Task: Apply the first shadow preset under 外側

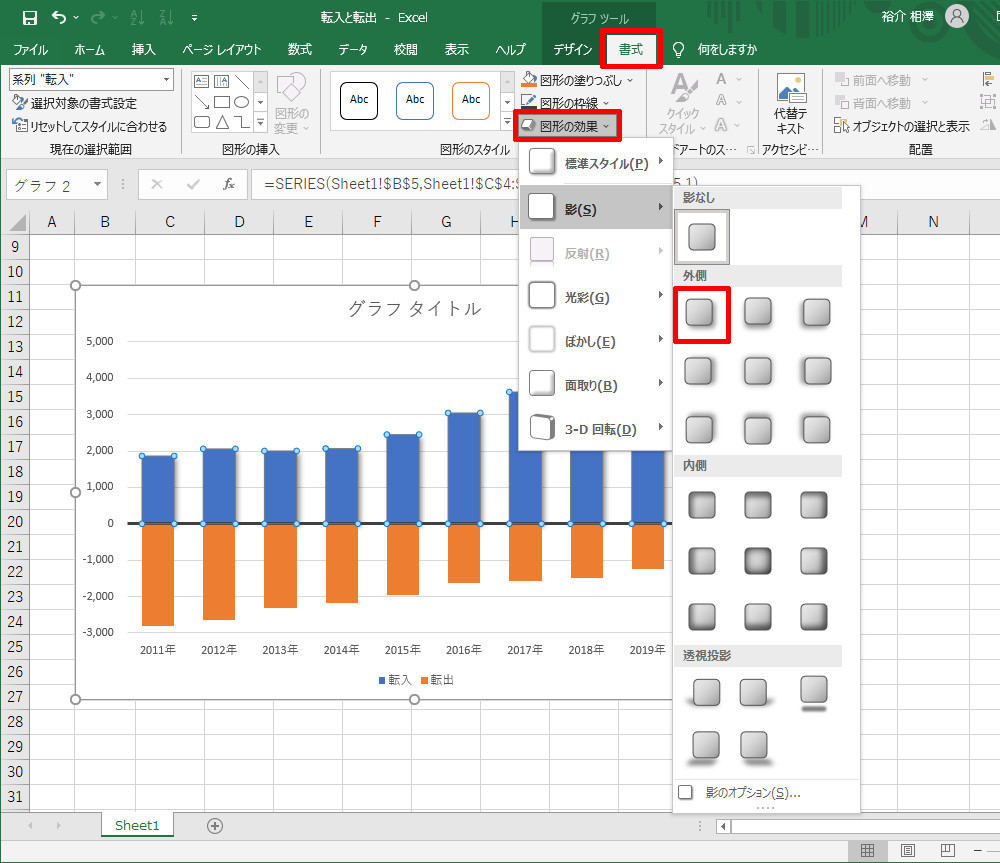Action: [x=700, y=313]
